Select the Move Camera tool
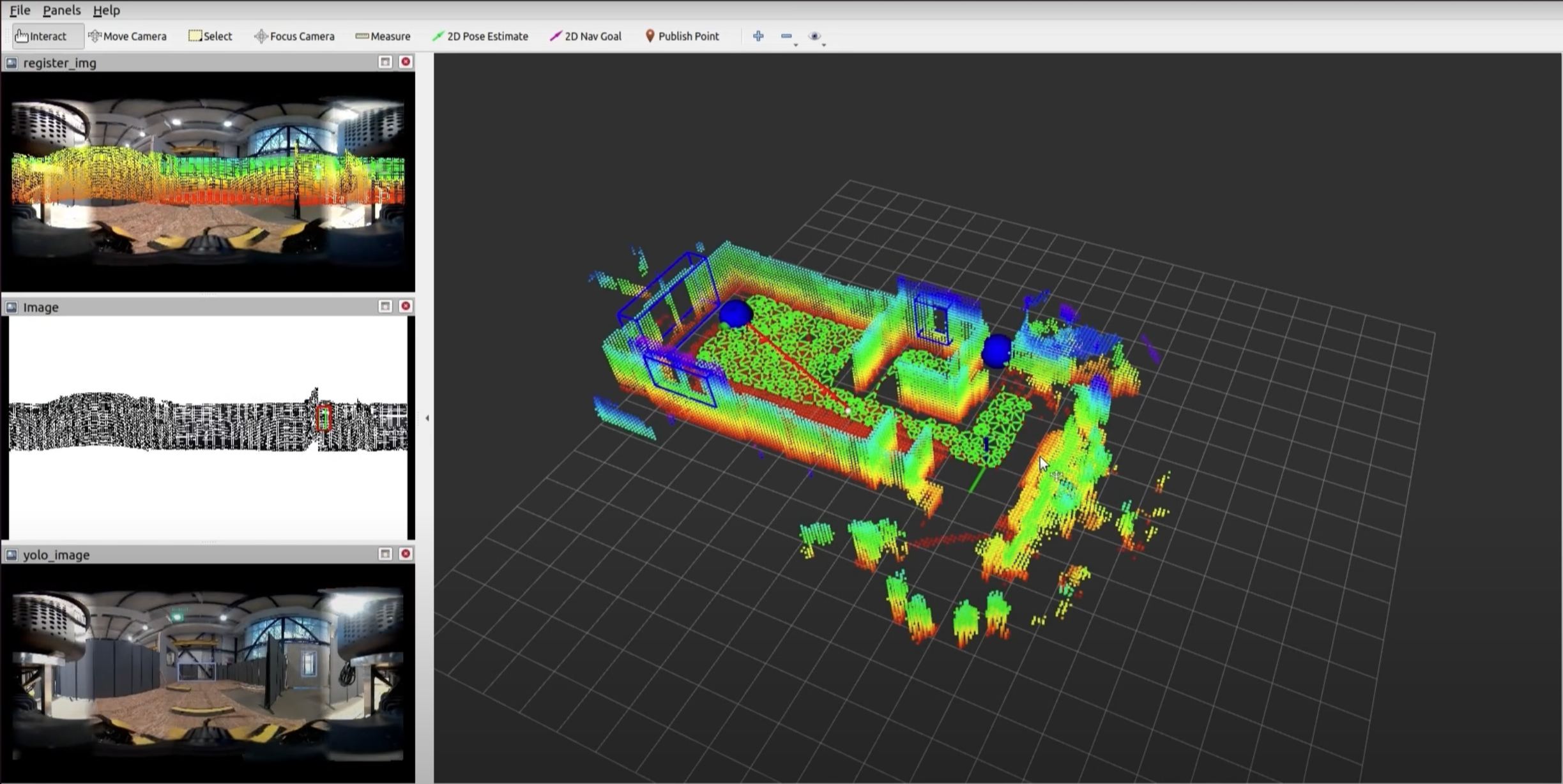 127,36
